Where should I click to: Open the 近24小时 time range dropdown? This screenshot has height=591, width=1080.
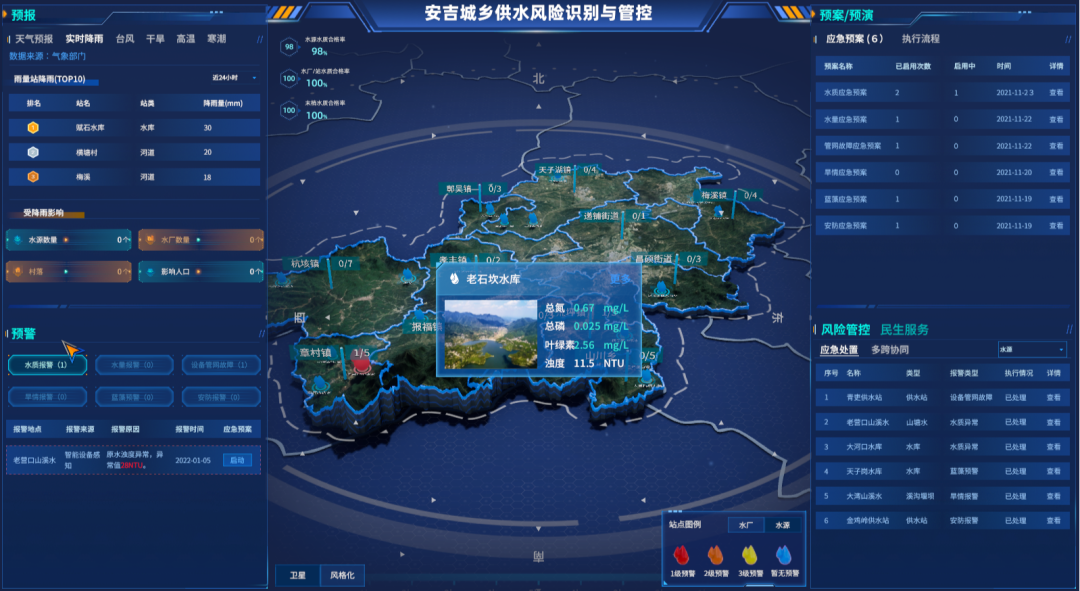pyautogui.click(x=235, y=78)
